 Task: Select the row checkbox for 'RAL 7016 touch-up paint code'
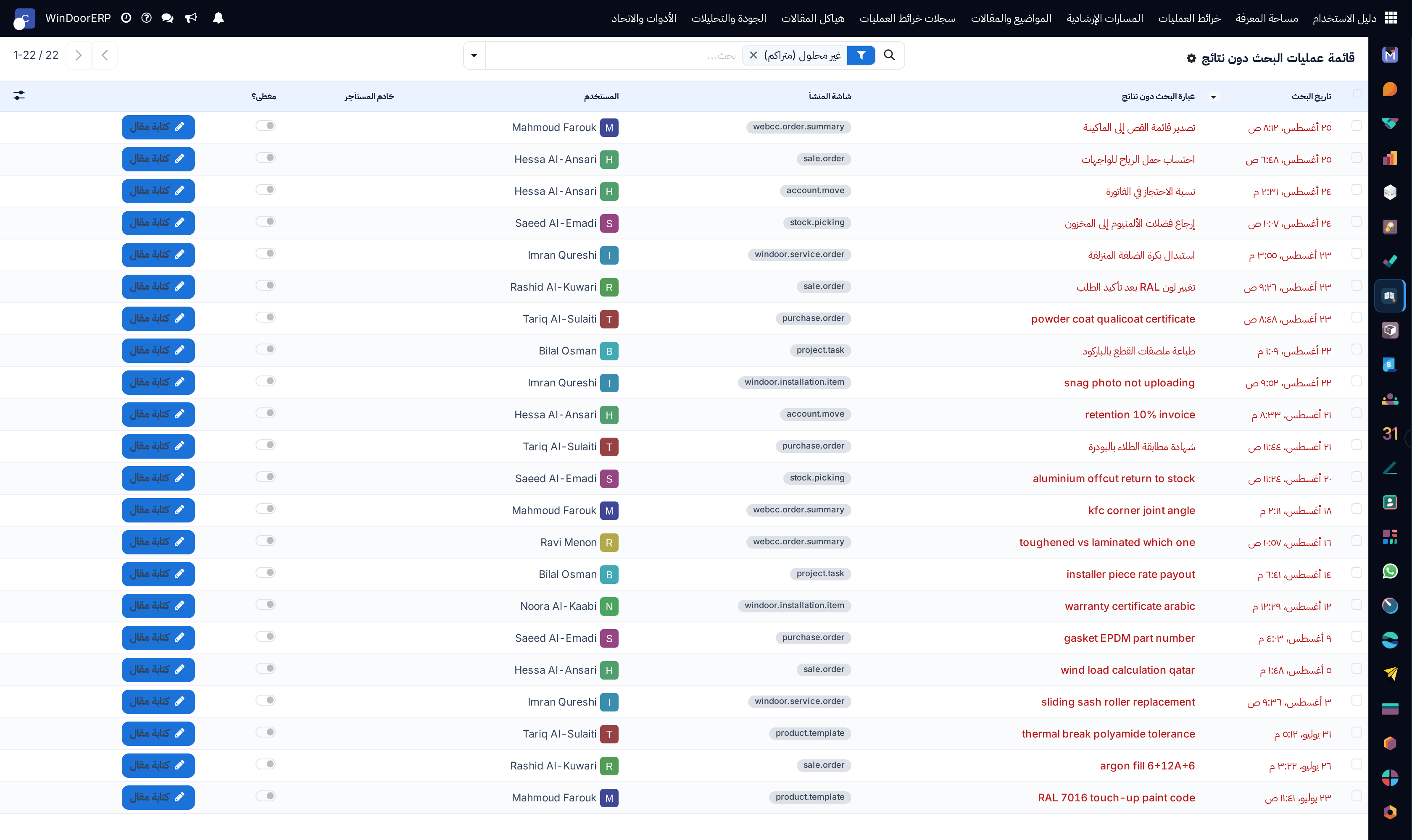tap(1356, 796)
